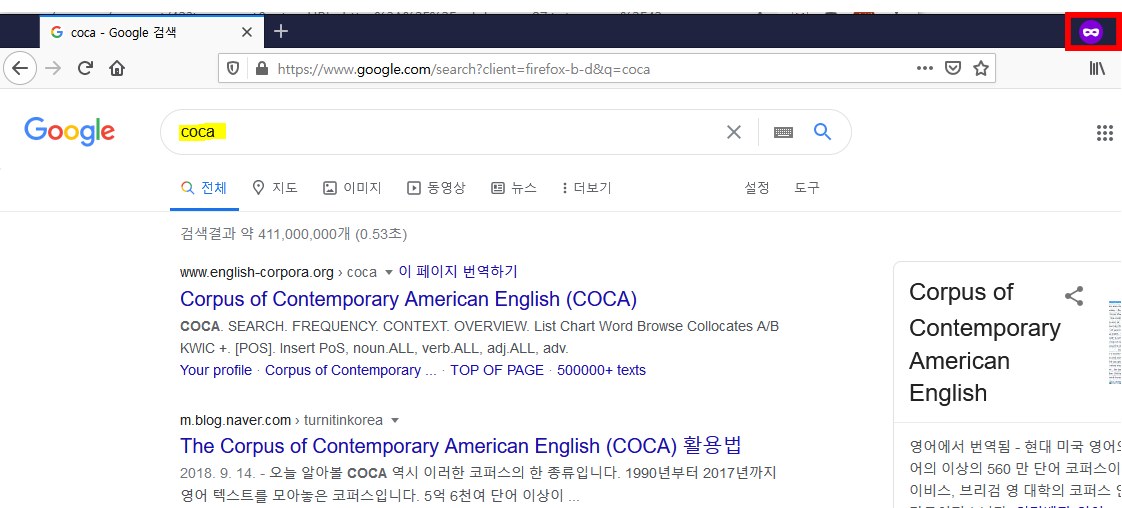
Task: Open the COCA 활용법 Naver blog result
Action: coord(461,445)
